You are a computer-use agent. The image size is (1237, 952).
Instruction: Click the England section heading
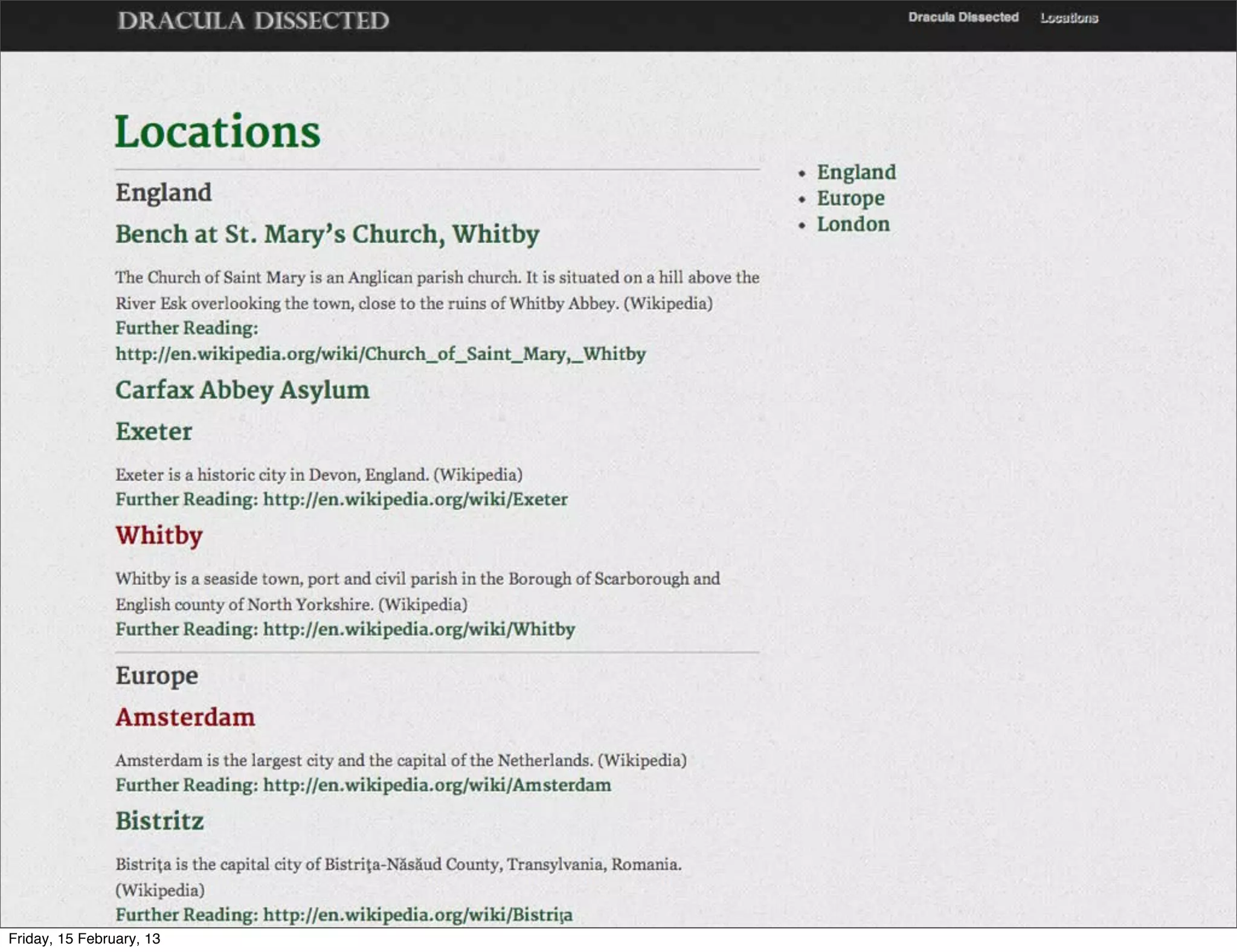(163, 193)
